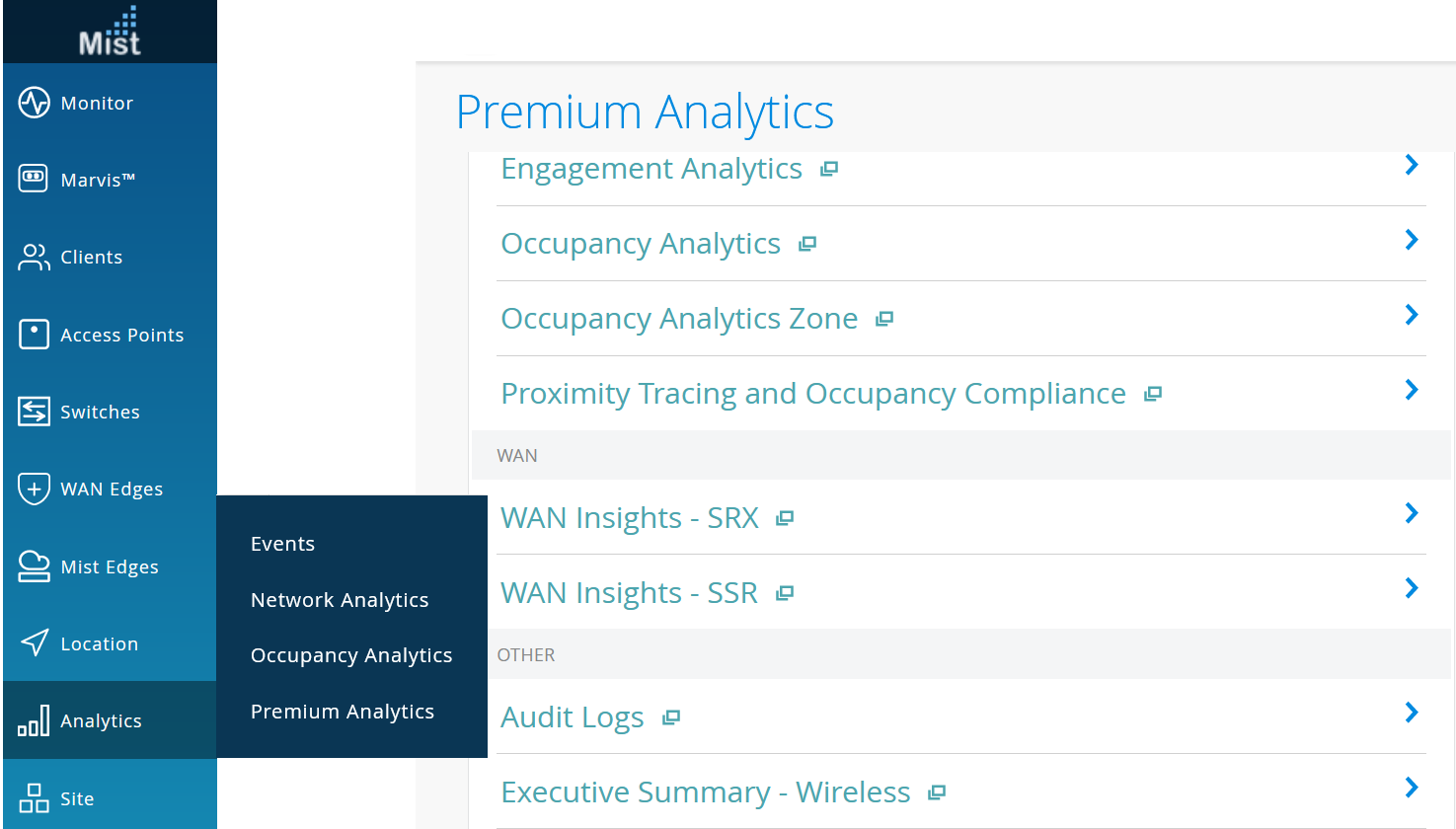Click the WAN Insights - SSR link
The height and width of the screenshot is (829, 1456).
pyautogui.click(x=629, y=593)
